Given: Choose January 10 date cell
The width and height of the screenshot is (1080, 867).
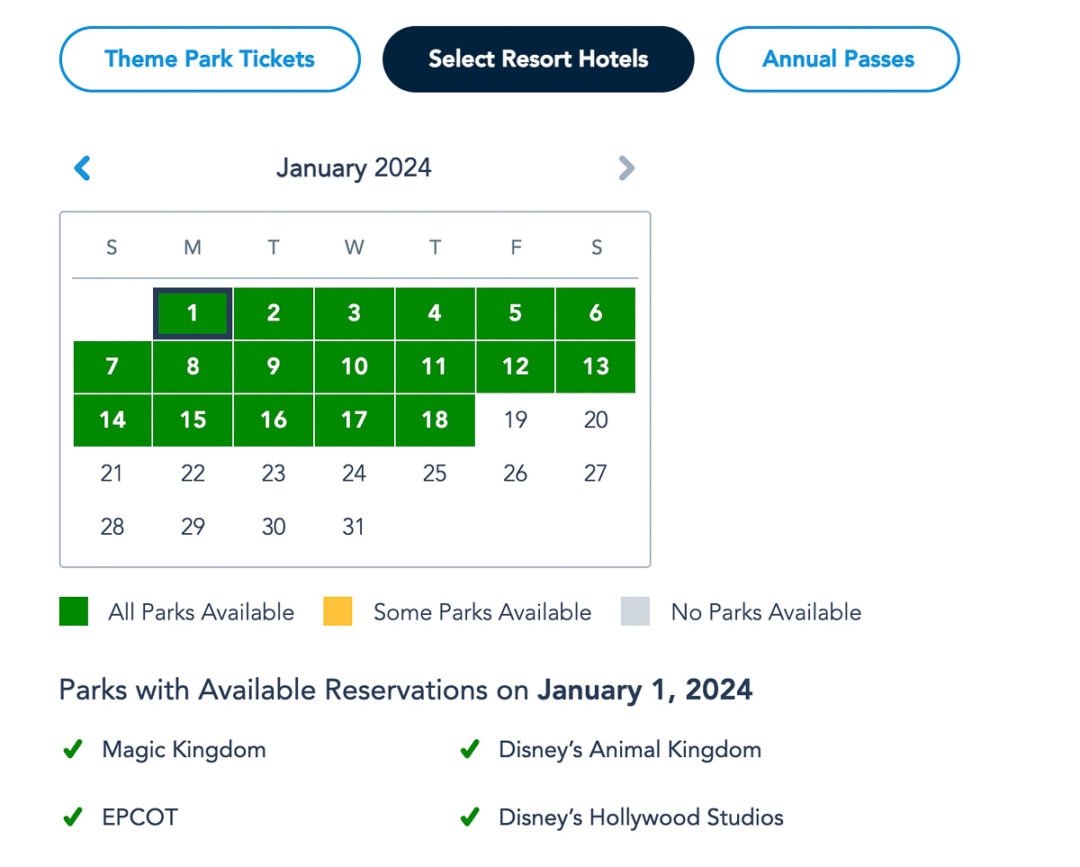Looking at the screenshot, I should (354, 366).
